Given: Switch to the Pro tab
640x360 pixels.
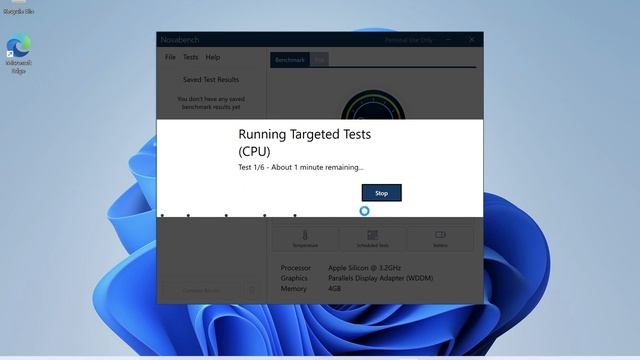Looking at the screenshot, I should coord(320,60).
